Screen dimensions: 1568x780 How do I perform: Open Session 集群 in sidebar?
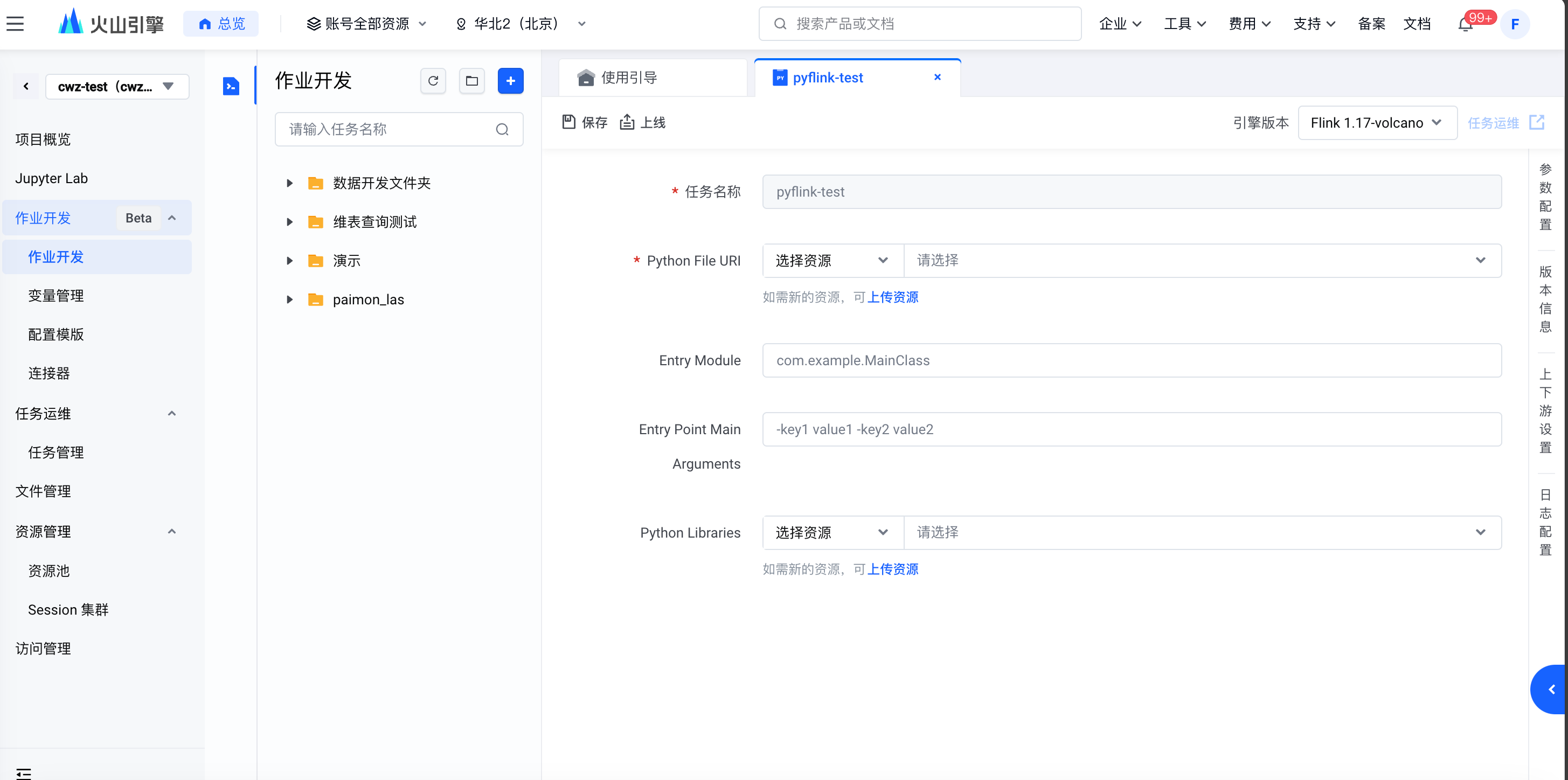[x=68, y=610]
